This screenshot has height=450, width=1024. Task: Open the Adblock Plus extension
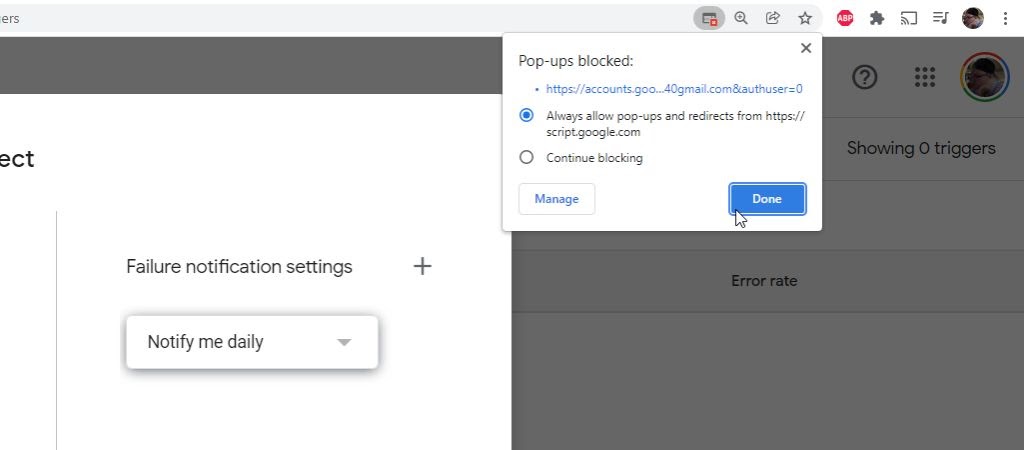[845, 18]
